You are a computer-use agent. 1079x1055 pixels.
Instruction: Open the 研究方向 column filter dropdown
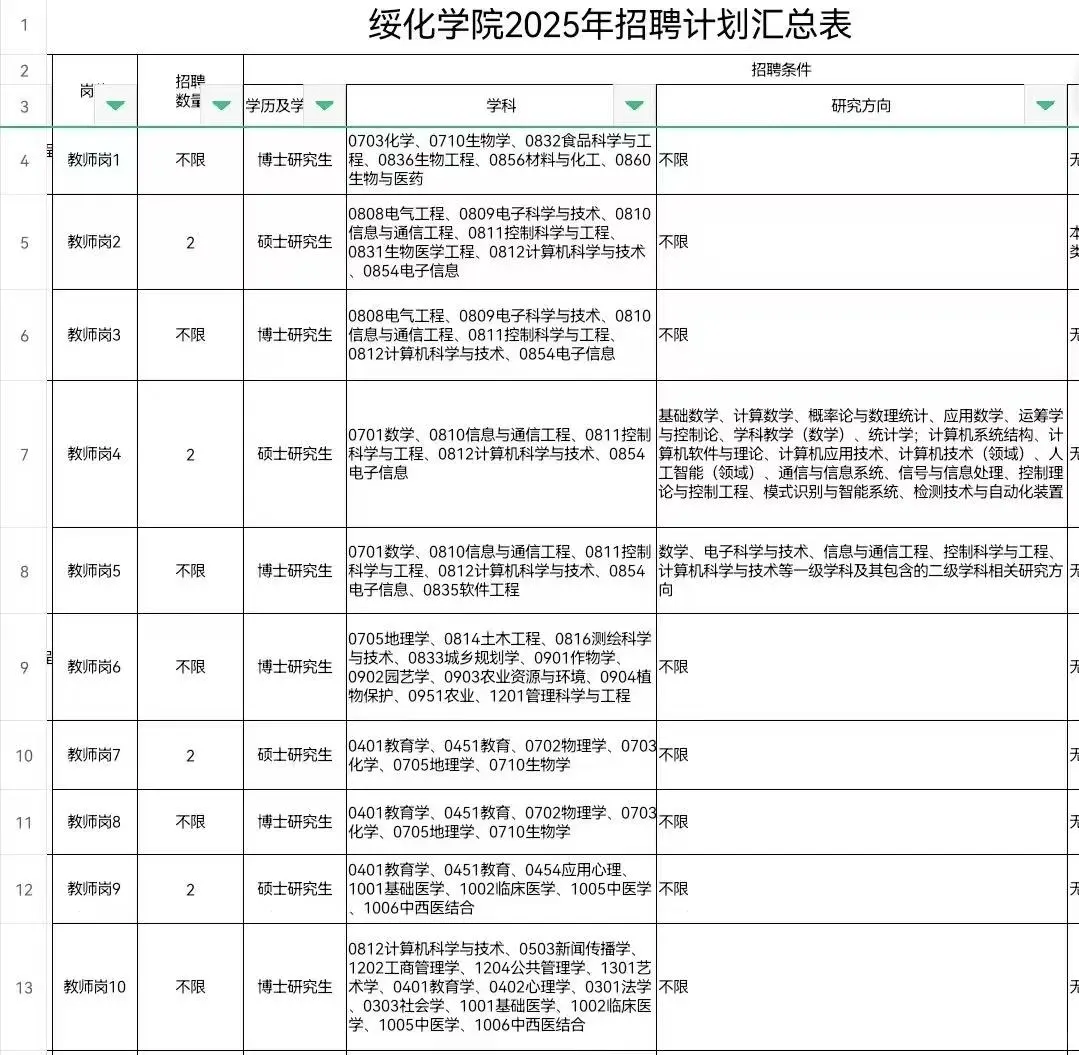click(x=1044, y=104)
